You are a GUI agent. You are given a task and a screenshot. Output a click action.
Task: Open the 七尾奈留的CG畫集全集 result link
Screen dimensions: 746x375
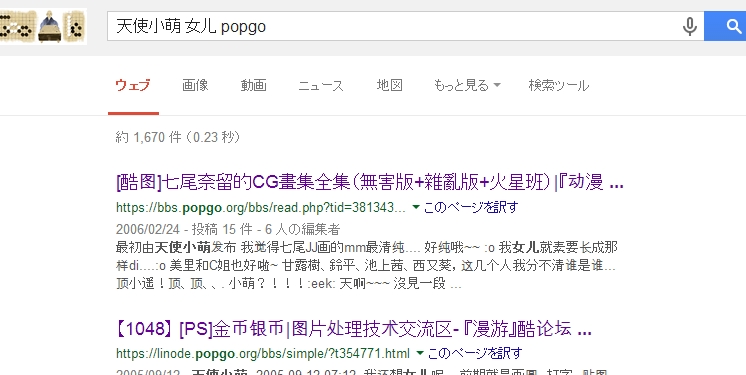[370, 182]
